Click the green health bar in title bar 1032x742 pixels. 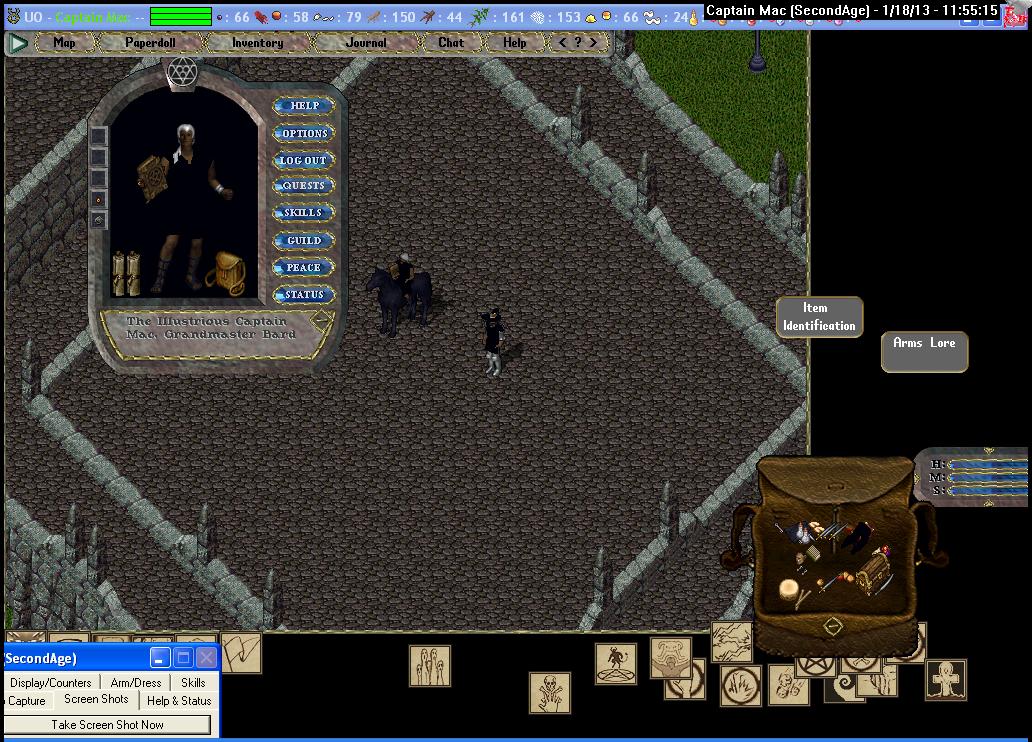click(181, 17)
